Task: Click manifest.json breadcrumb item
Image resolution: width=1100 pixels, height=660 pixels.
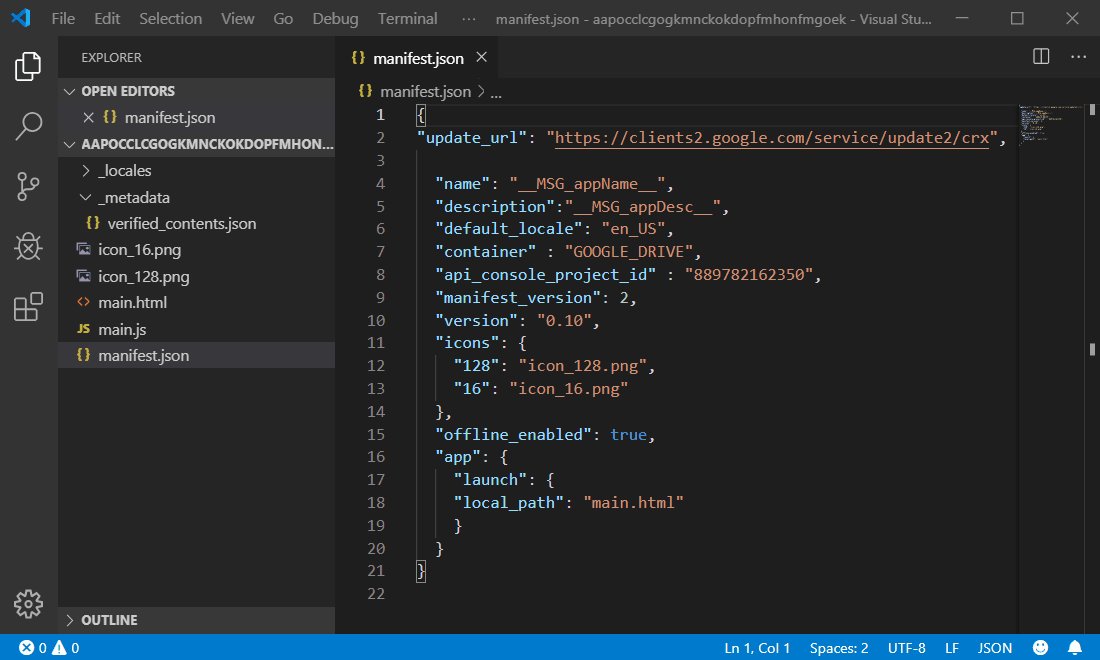Action: 425,91
